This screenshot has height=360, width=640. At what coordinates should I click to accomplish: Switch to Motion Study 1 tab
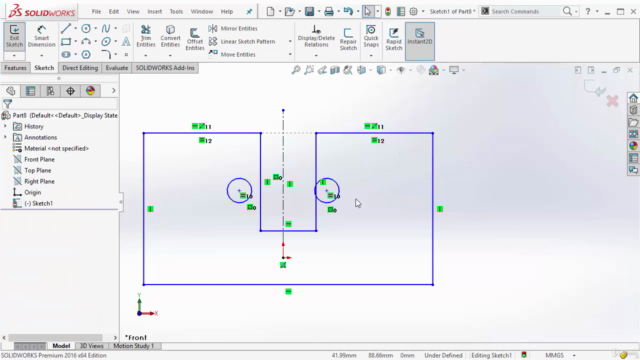(133, 346)
